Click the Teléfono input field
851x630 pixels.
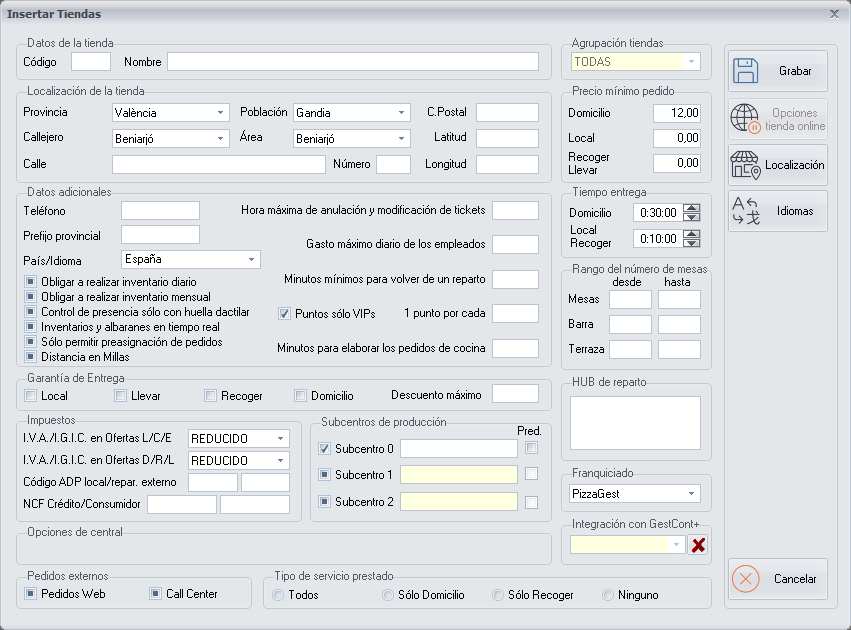pos(160,210)
